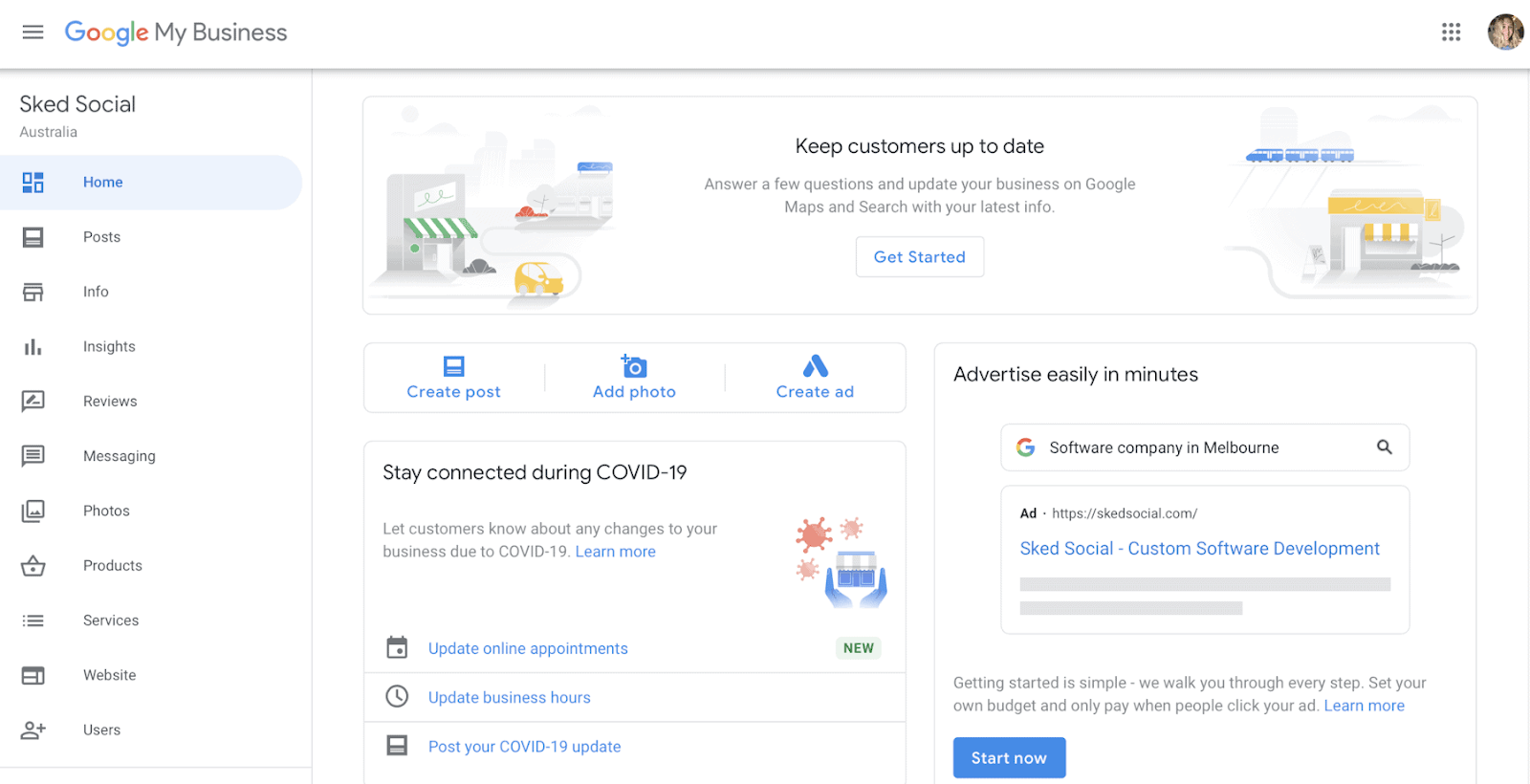Click Learn more in advertising card
Image resolution: width=1530 pixels, height=784 pixels.
pos(1365,706)
